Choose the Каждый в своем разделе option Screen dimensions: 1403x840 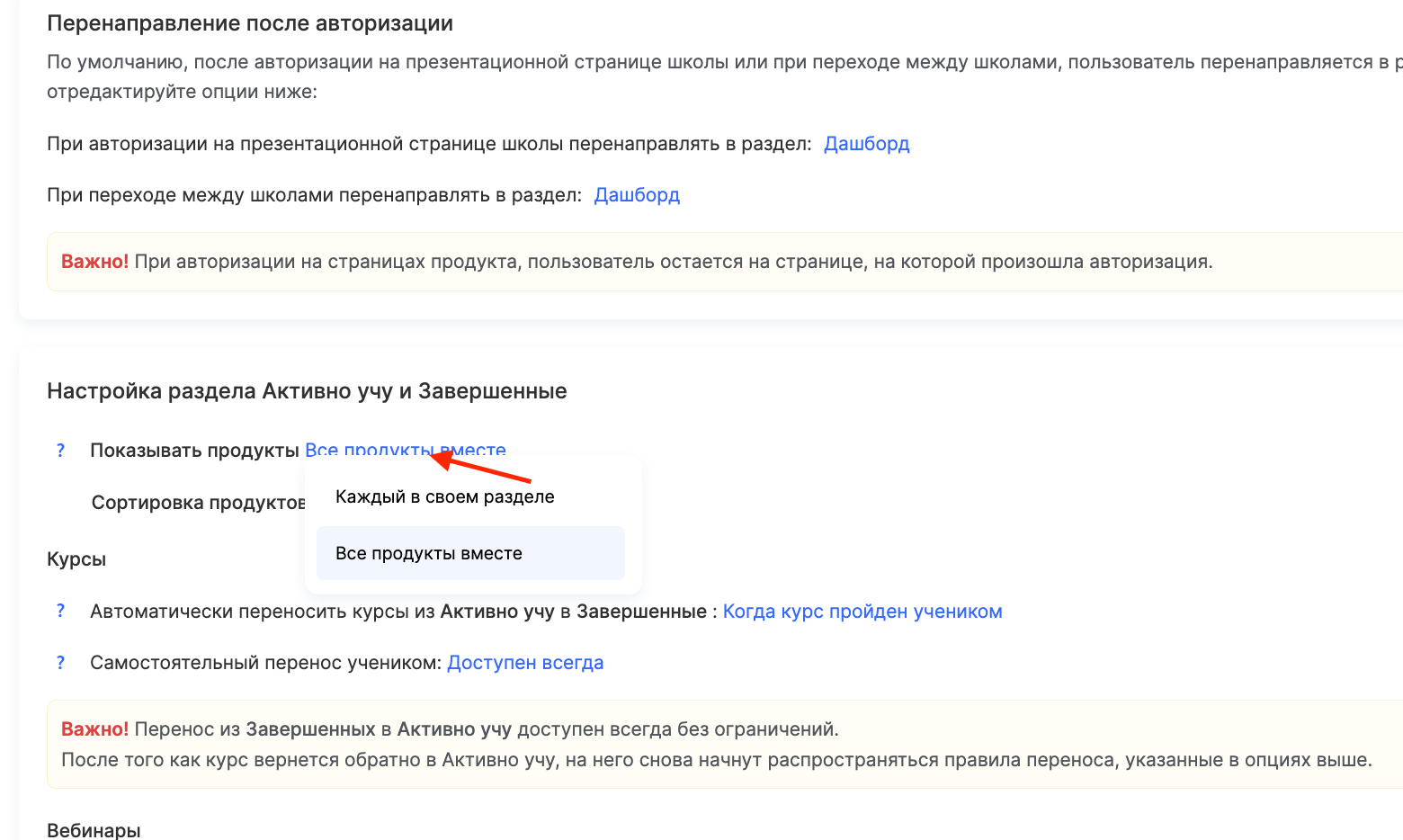click(x=444, y=497)
